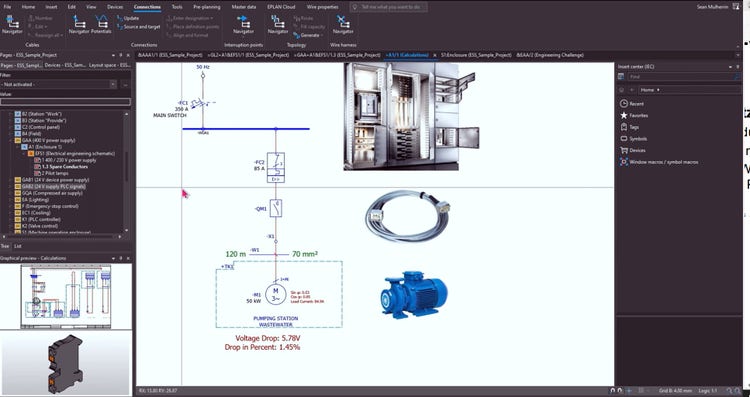Select K1 (PLC controller) node

pos(41,219)
